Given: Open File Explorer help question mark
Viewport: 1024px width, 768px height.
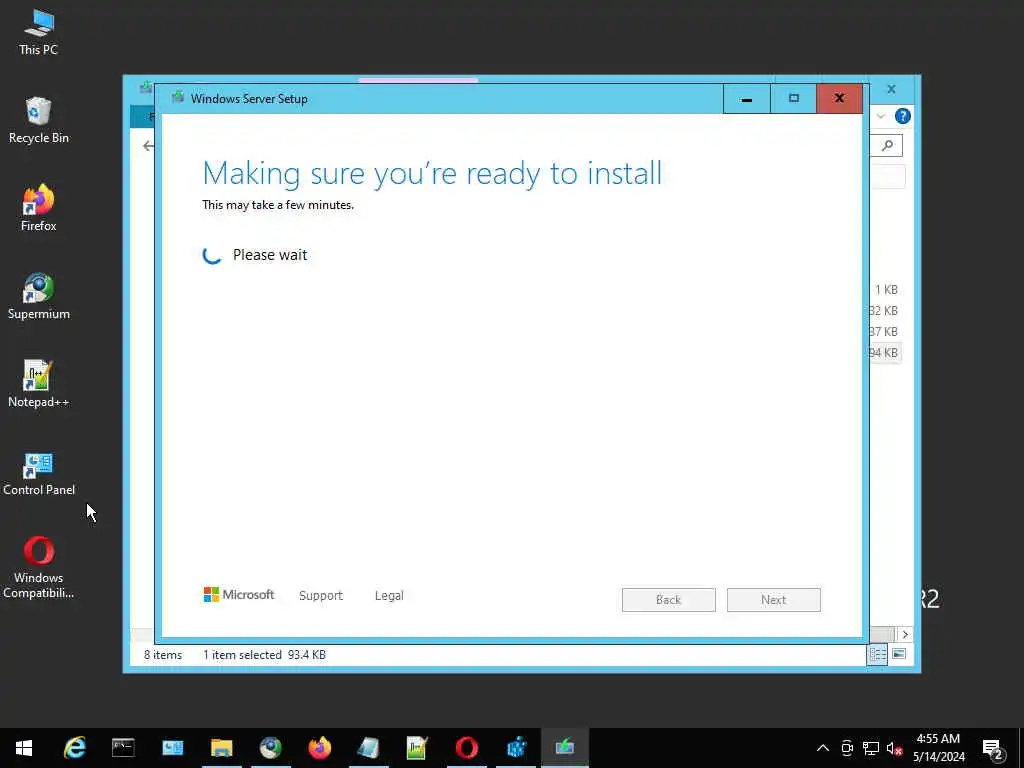Looking at the screenshot, I should [x=903, y=116].
